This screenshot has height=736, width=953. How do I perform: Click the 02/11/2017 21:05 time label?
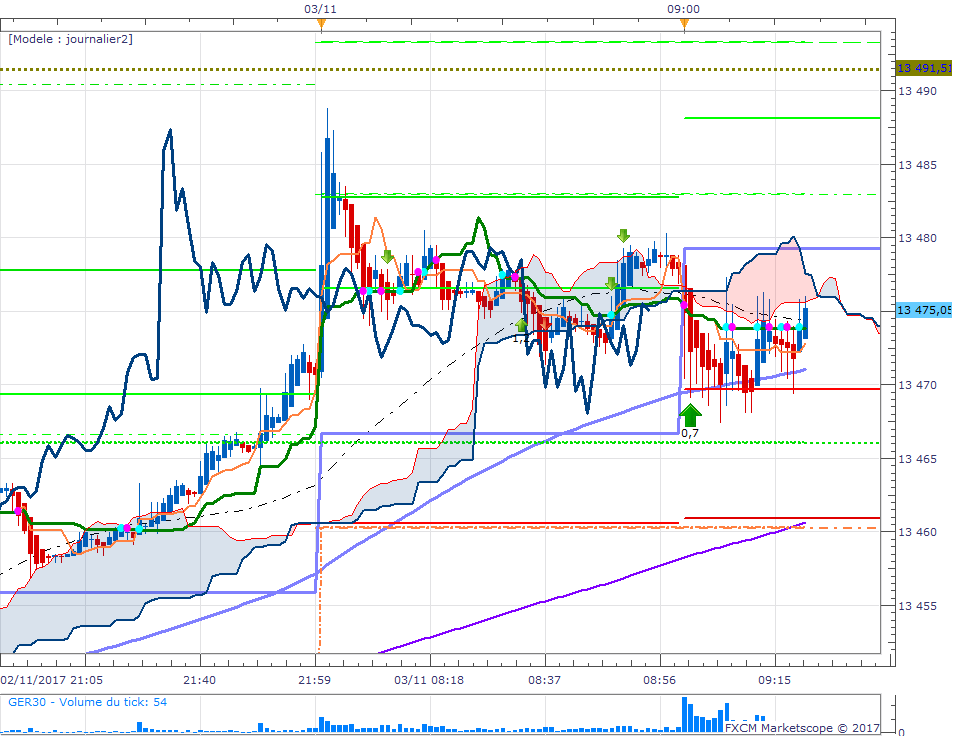52,679
